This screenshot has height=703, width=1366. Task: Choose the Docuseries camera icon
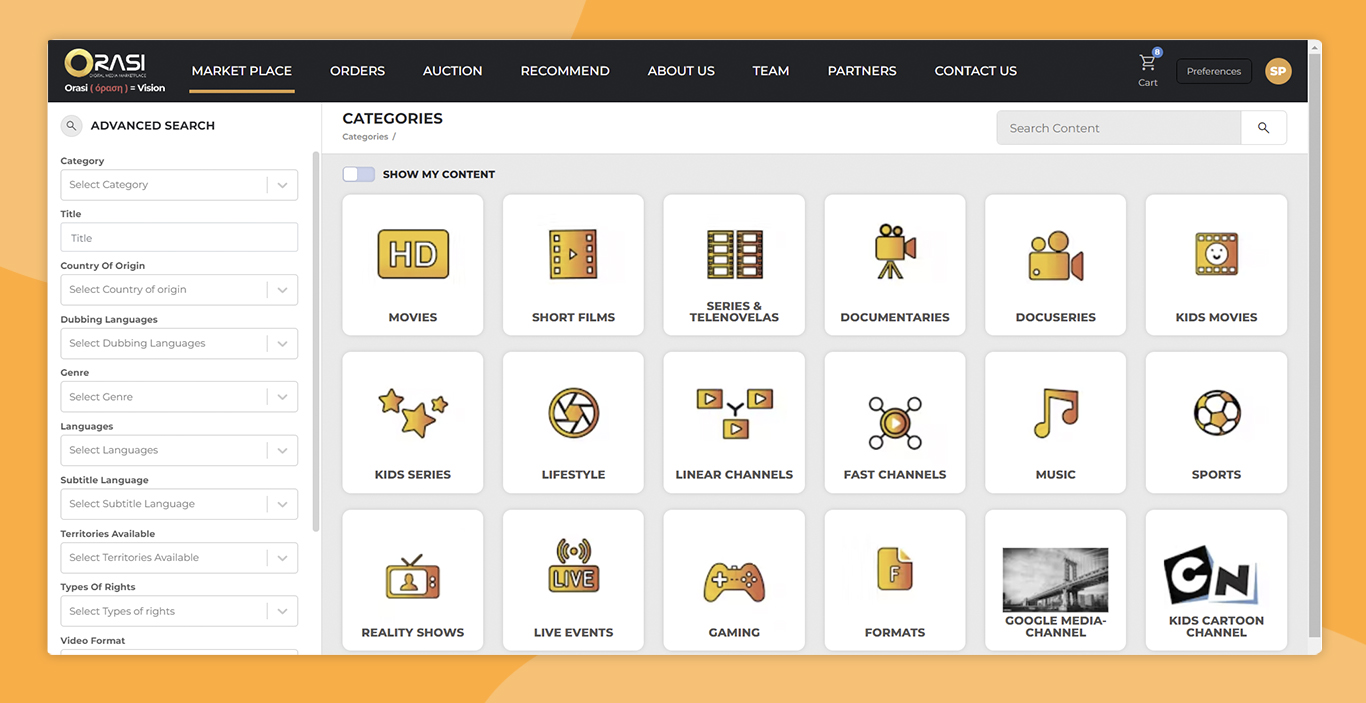1055,256
